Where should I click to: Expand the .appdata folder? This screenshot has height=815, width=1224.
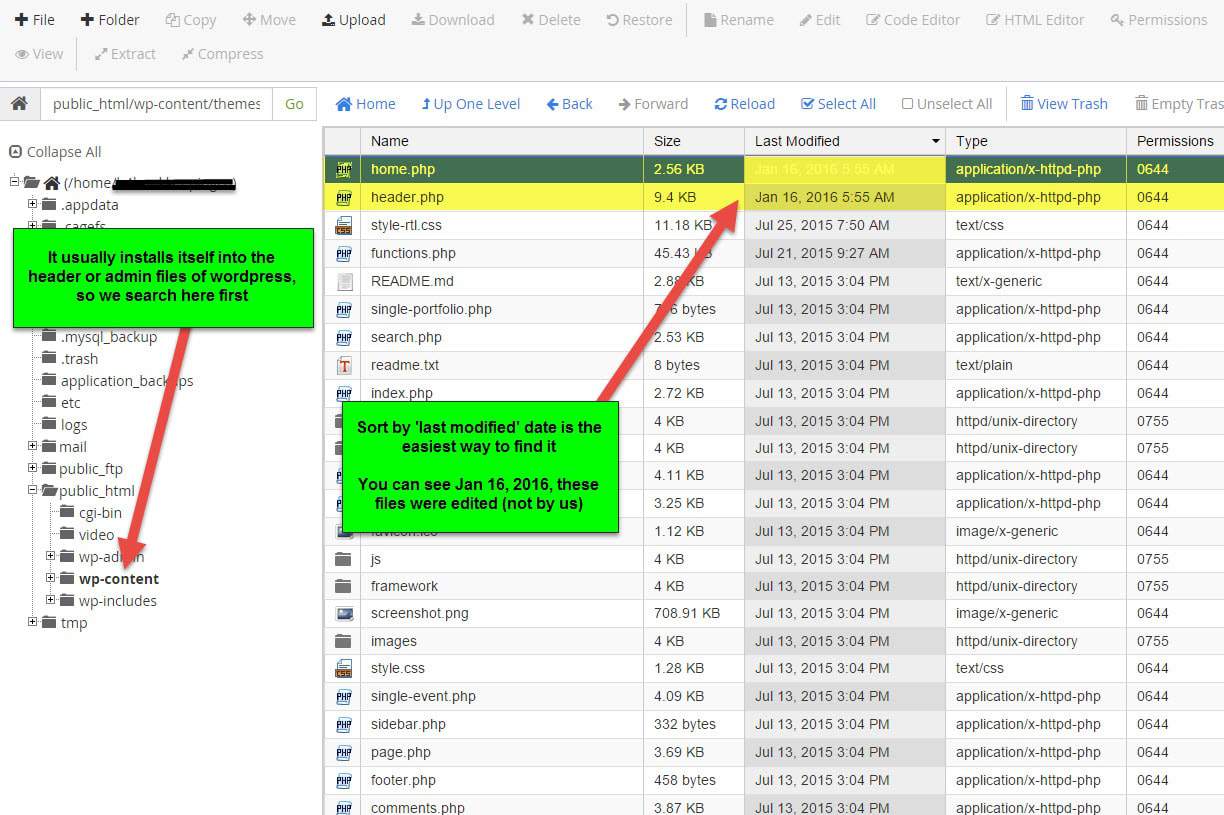[33, 204]
